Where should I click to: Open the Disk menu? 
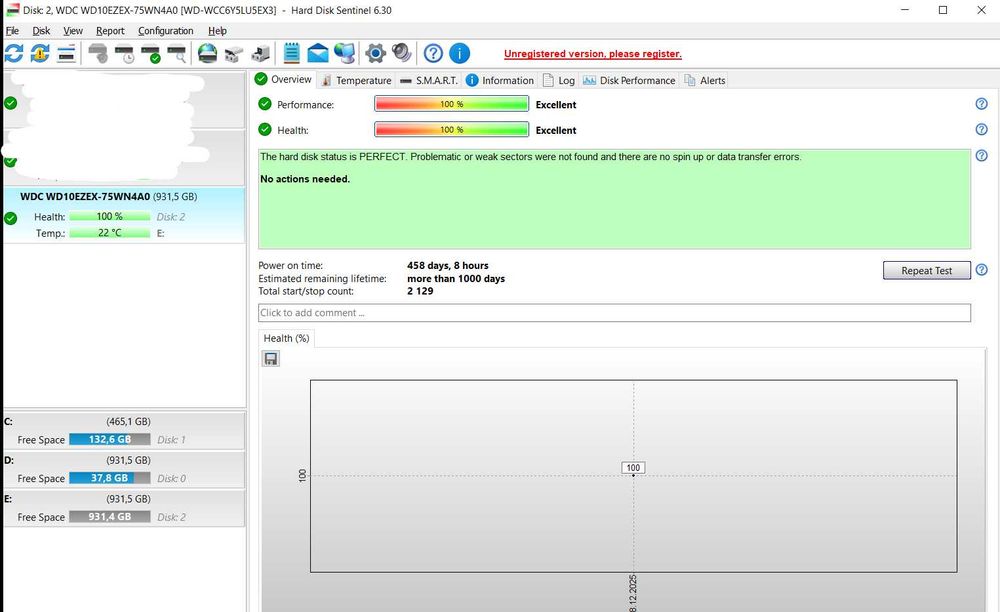[41, 31]
